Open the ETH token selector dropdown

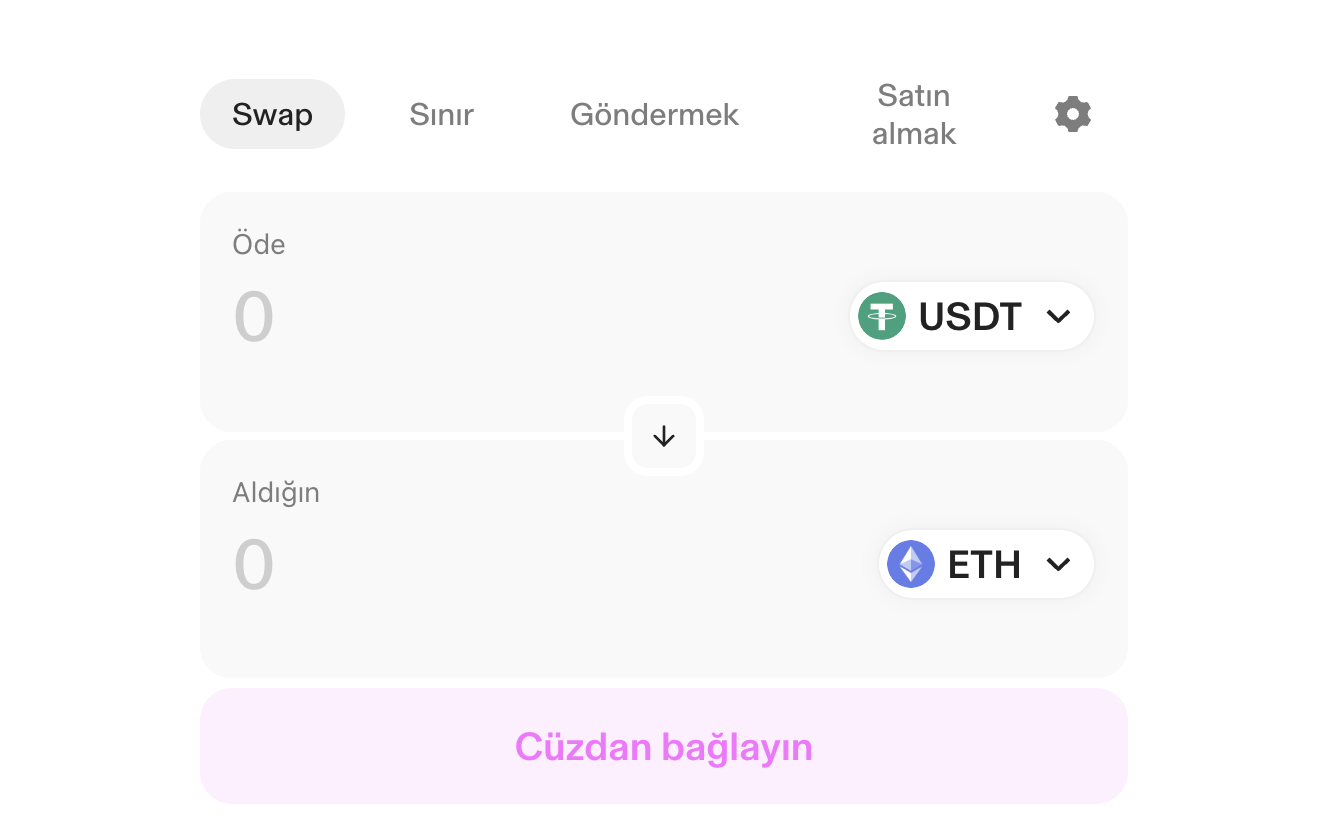tap(985, 564)
